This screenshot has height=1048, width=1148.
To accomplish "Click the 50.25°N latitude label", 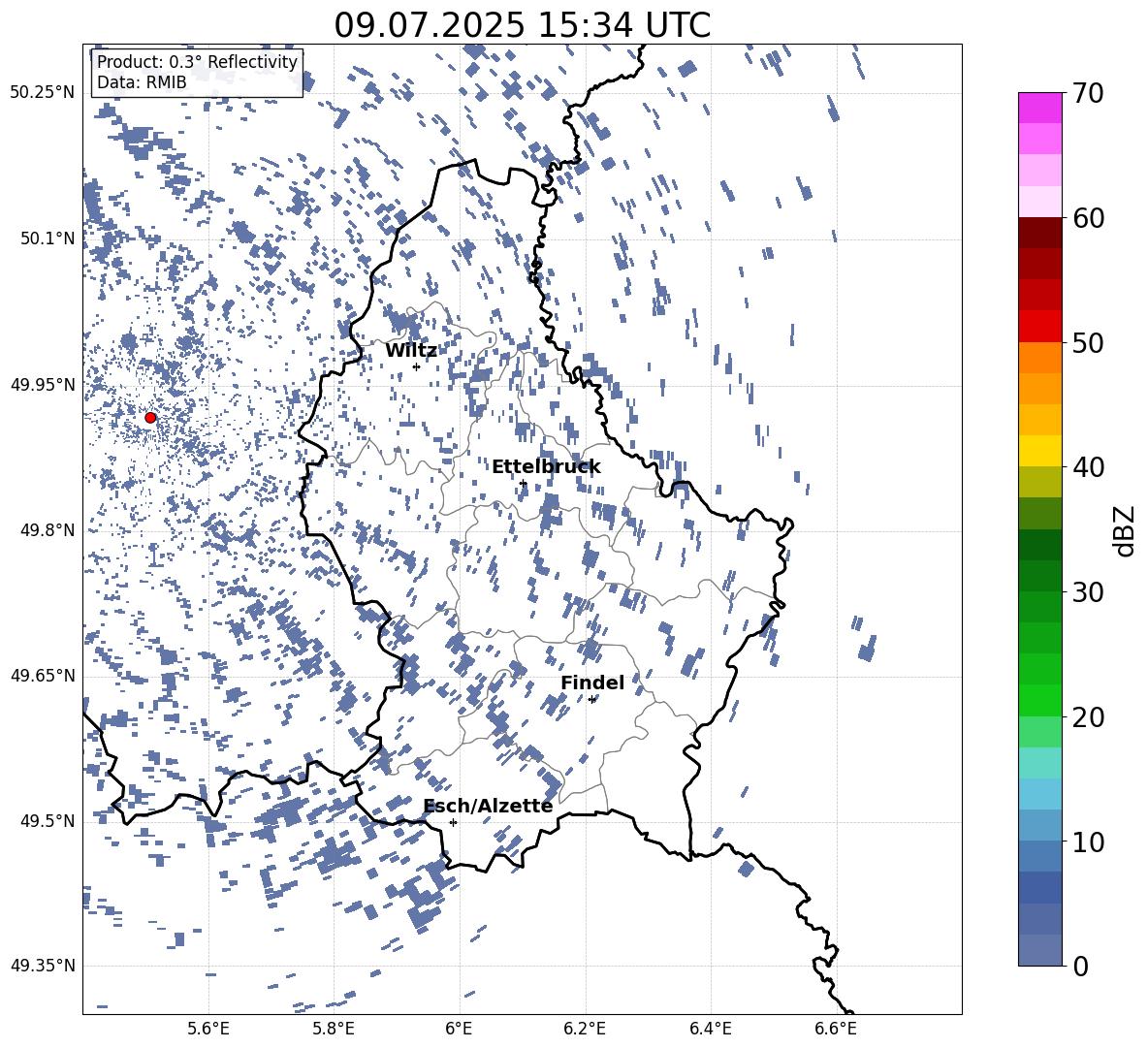I will [43, 93].
